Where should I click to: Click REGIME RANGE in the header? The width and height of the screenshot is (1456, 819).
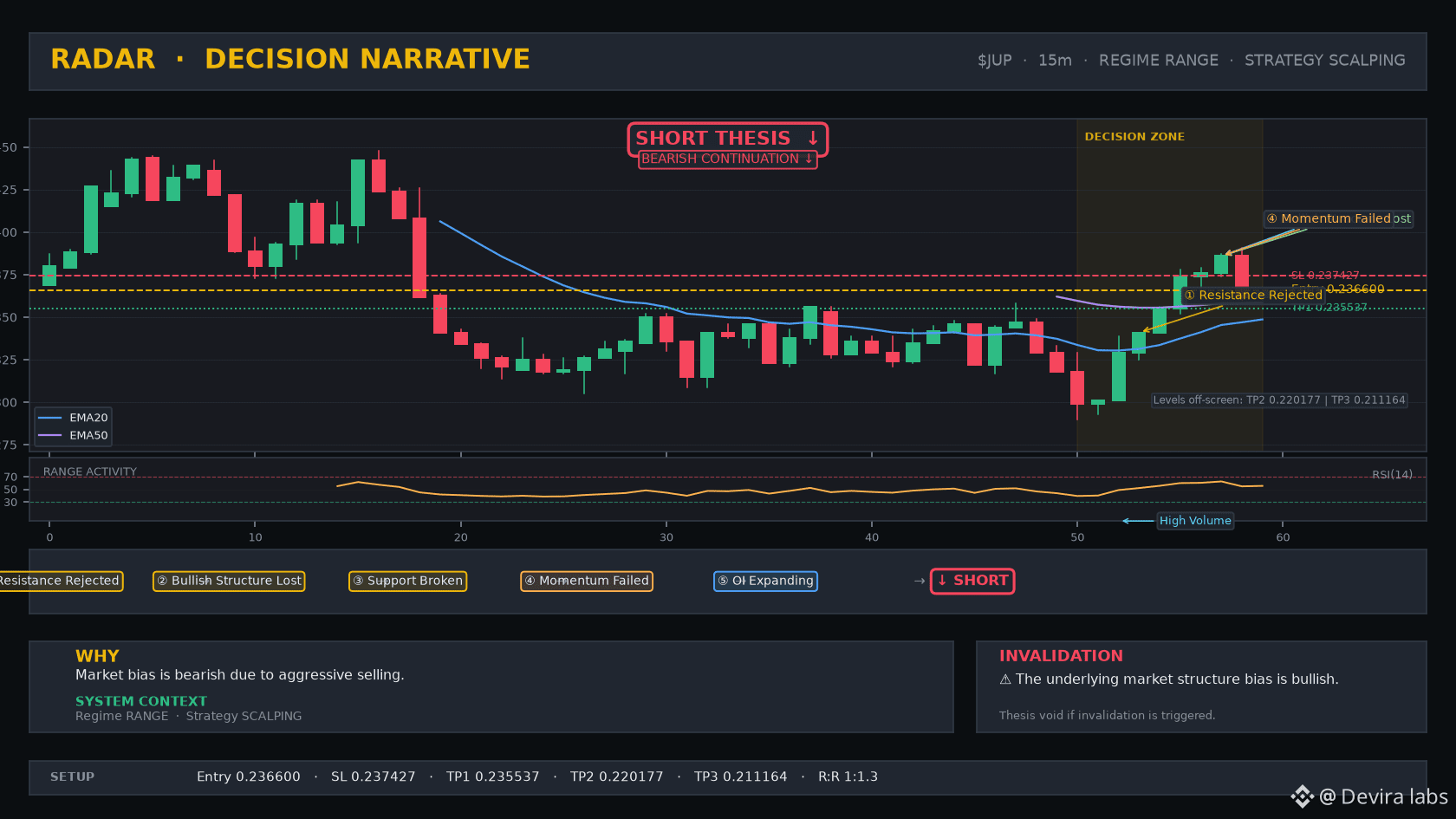[x=1159, y=61]
